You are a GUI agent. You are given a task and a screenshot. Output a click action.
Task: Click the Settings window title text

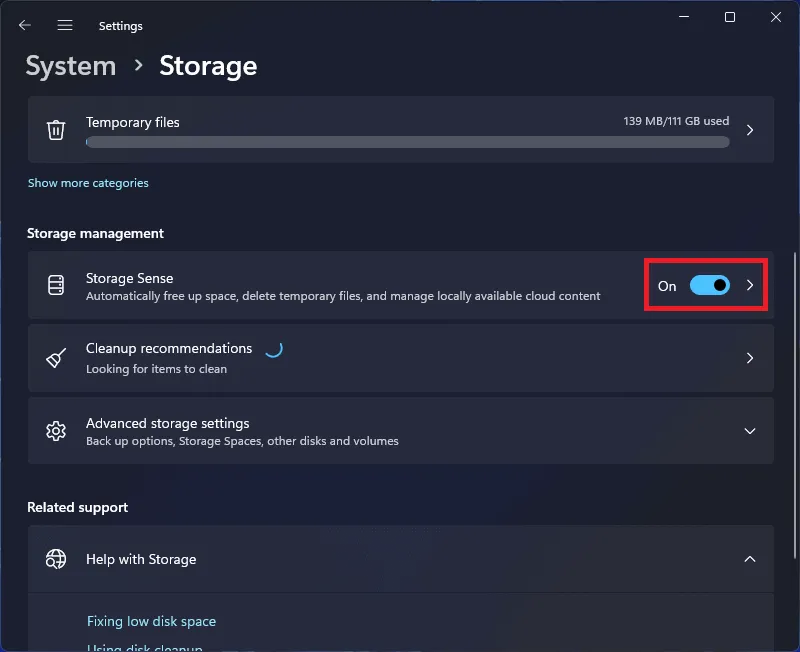tap(120, 26)
